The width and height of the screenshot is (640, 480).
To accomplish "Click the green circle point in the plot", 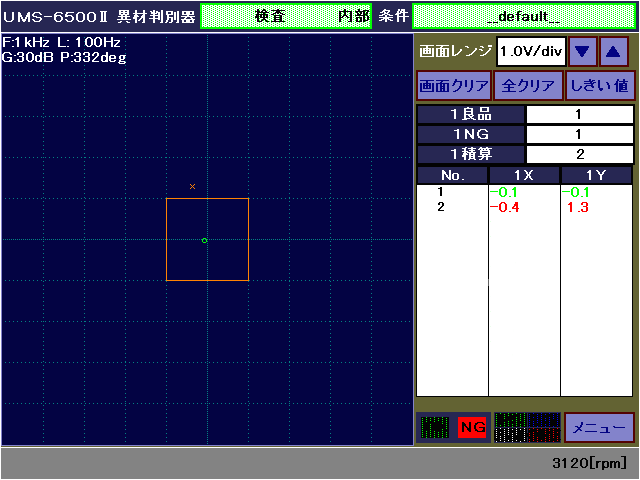I will click(x=204, y=240).
